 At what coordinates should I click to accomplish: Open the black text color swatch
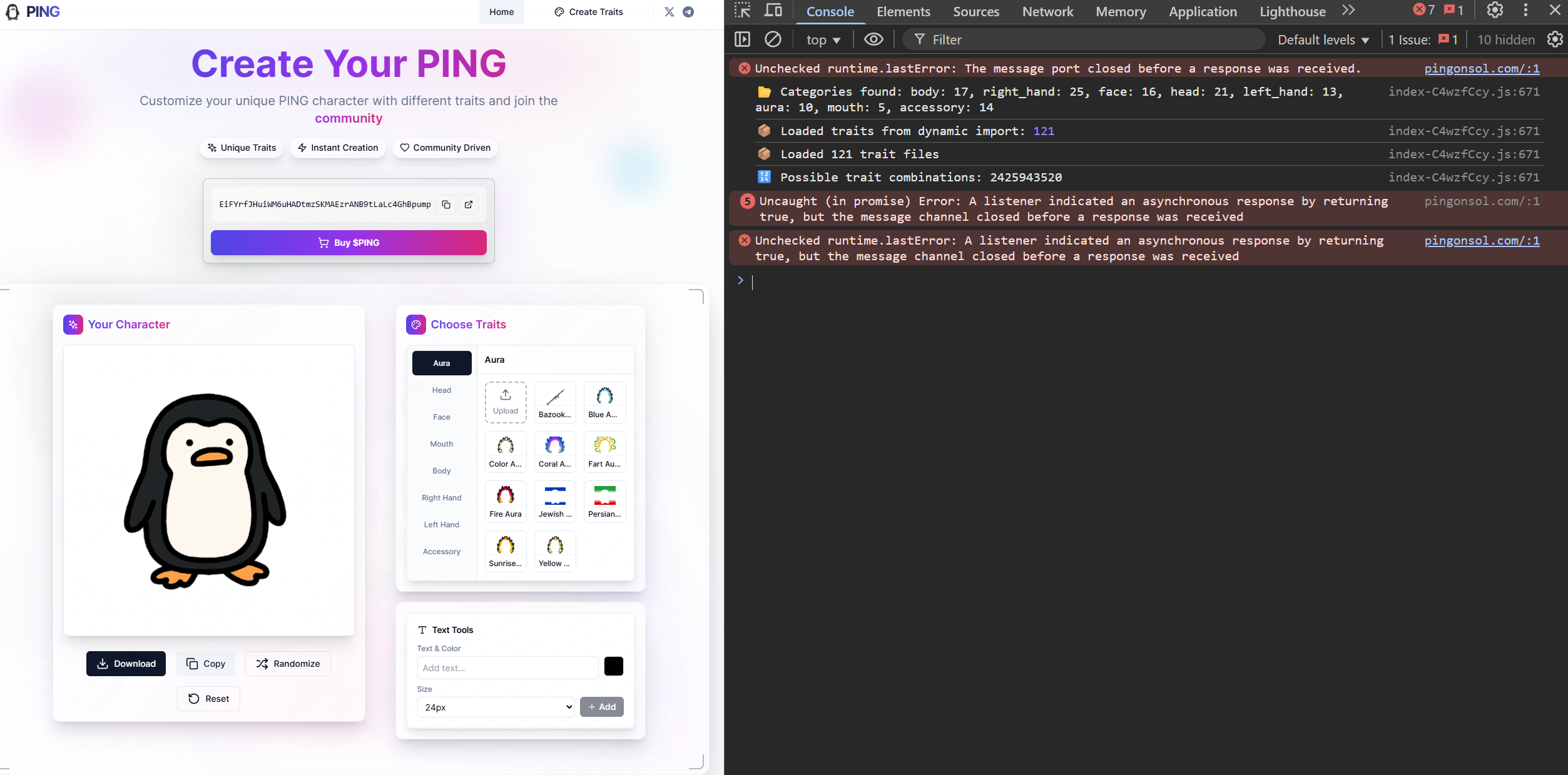[614, 666]
